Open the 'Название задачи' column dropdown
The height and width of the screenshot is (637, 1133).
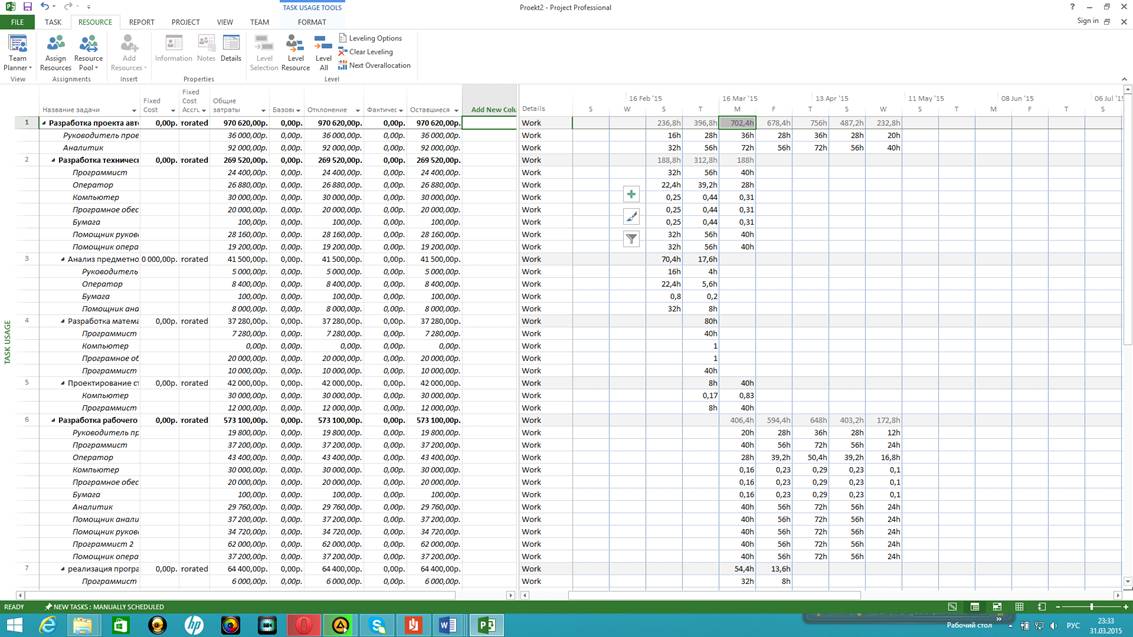(x=133, y=111)
